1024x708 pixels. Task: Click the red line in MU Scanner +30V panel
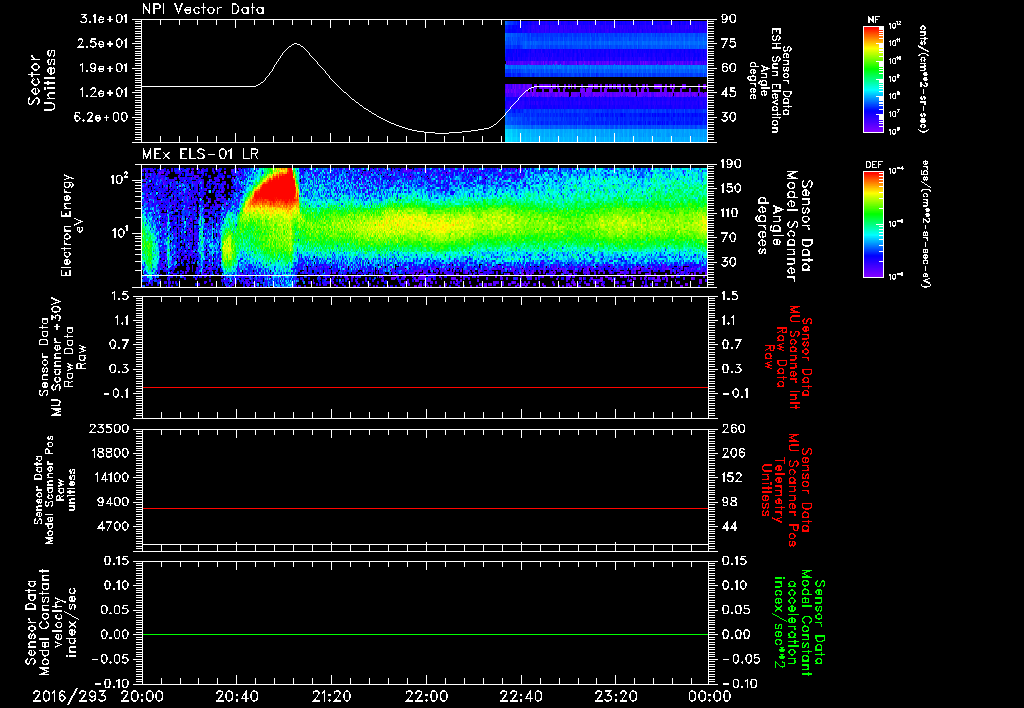coord(425,388)
